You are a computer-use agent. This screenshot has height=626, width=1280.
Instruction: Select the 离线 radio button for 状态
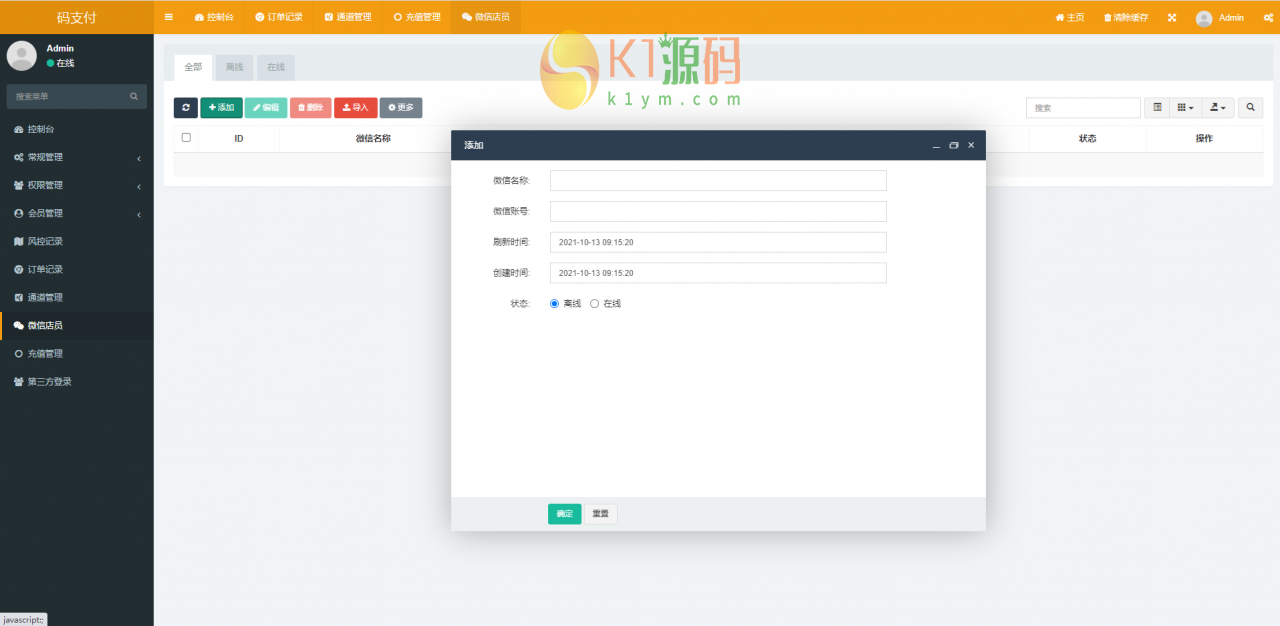pyautogui.click(x=554, y=303)
